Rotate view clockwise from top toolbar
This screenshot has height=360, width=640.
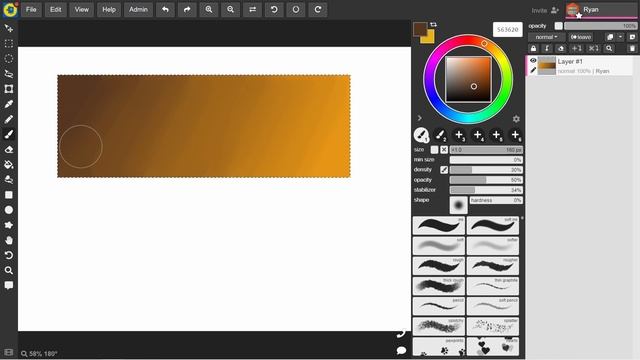pos(318,9)
